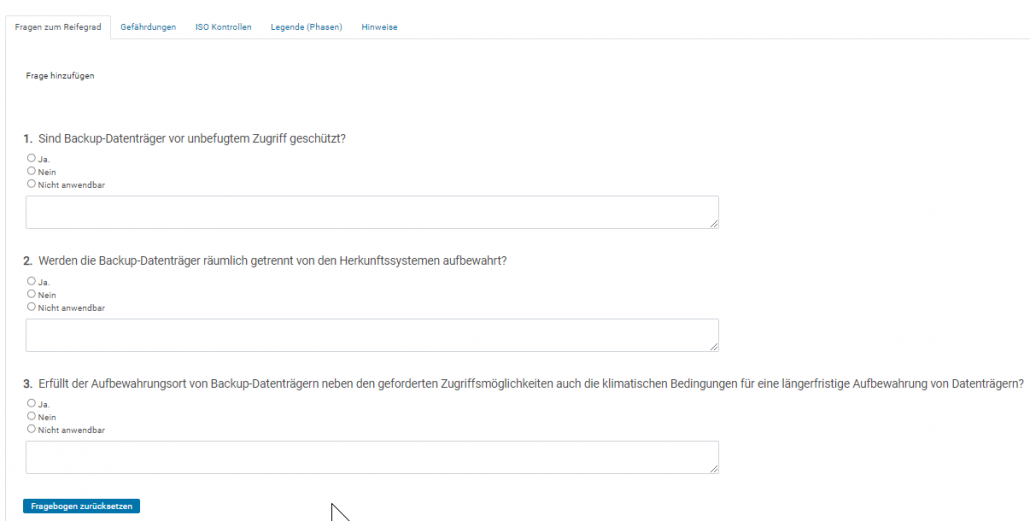Mark question 2 as 'Nicht anwendbar'
This screenshot has width=1030, height=521.
click(x=31, y=307)
